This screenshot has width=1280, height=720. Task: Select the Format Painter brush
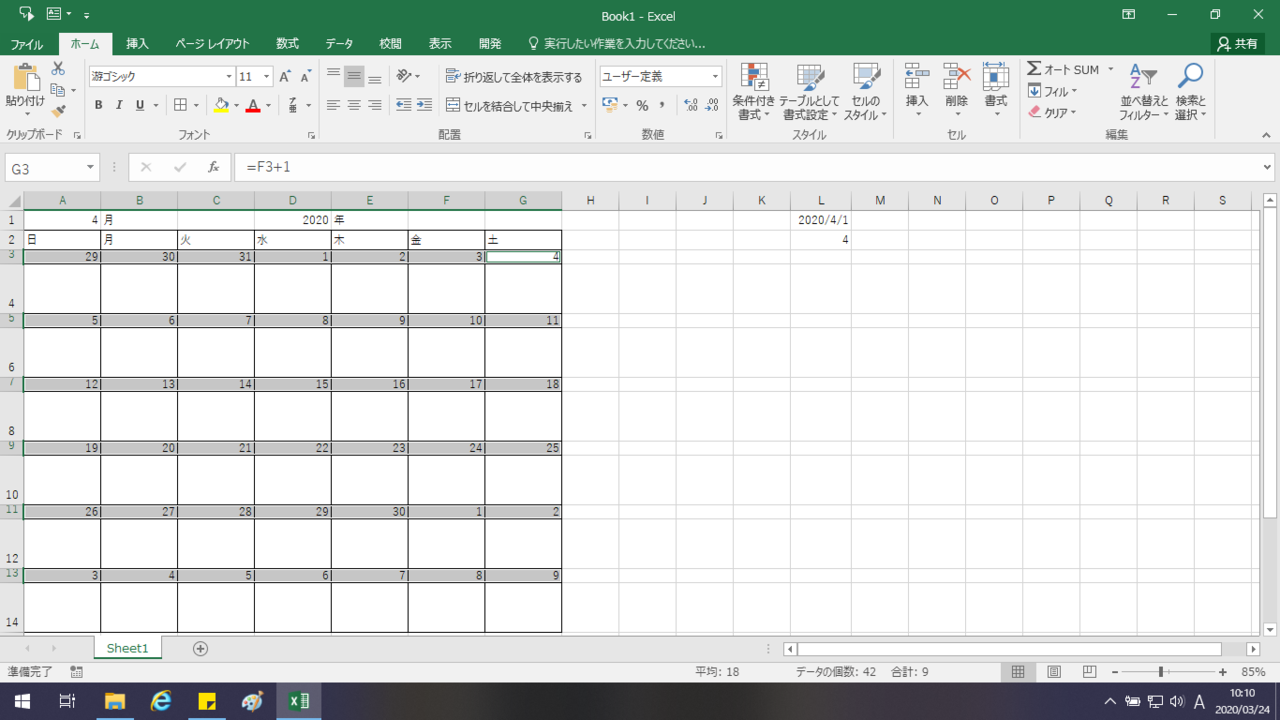[x=58, y=112]
